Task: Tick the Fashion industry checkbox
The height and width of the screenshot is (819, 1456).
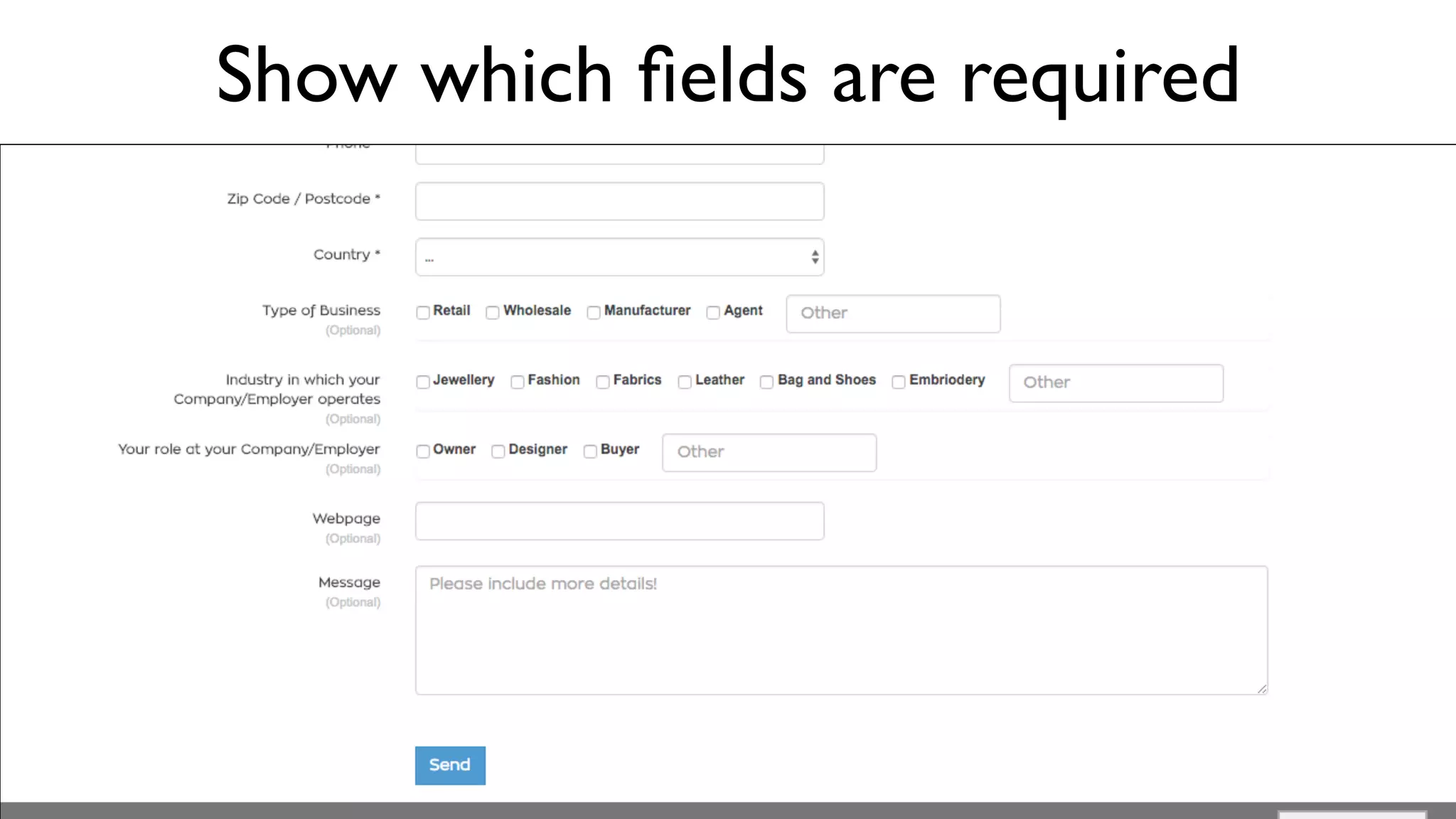Action: 518,382
